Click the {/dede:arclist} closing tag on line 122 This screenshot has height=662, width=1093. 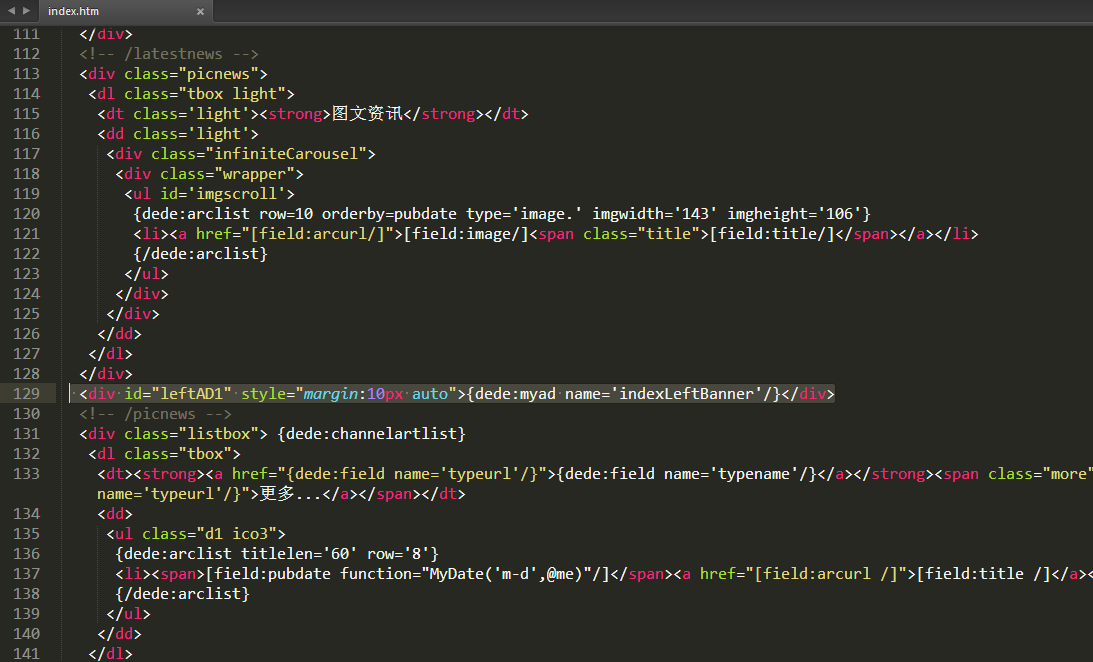point(201,254)
